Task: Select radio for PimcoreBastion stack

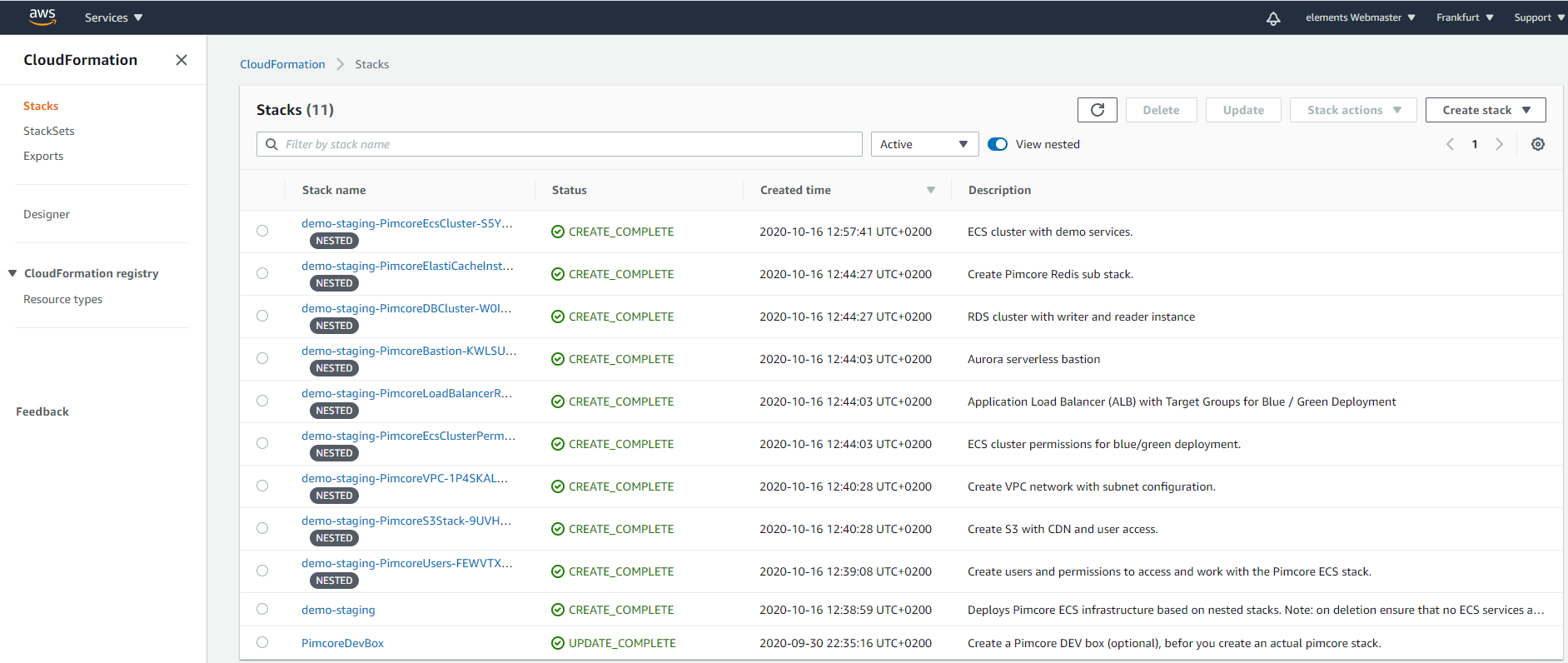Action: tap(262, 358)
